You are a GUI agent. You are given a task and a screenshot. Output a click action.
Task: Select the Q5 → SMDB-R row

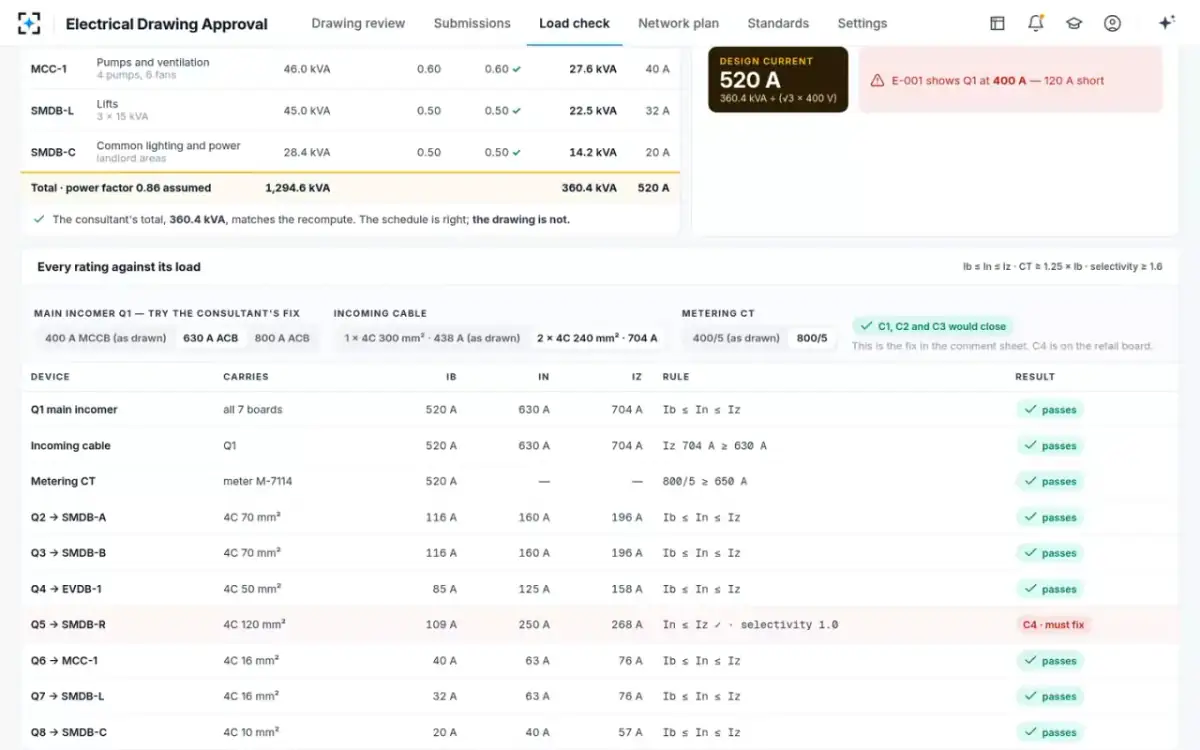pos(600,625)
